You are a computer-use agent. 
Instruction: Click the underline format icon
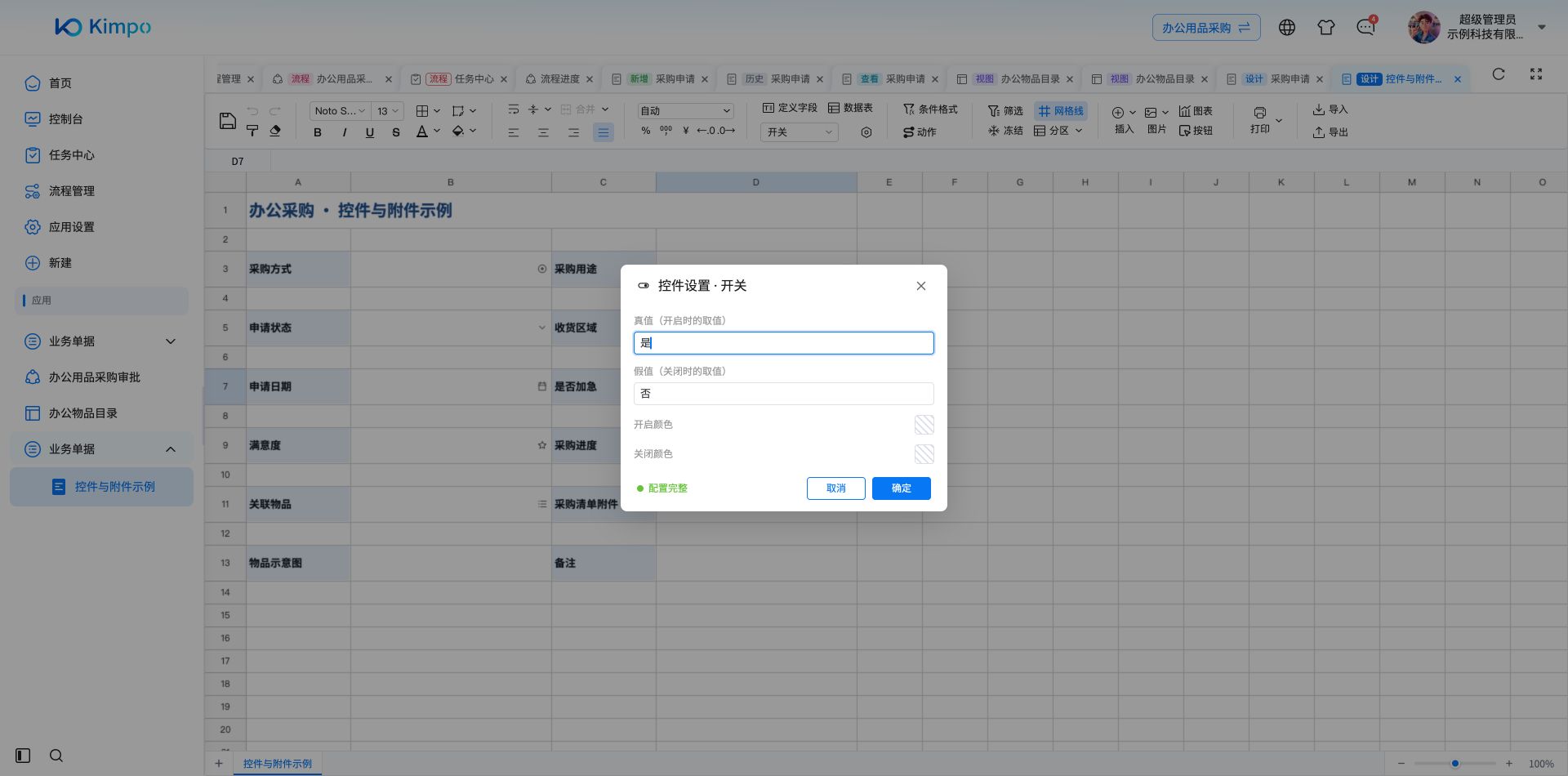pyautogui.click(x=370, y=132)
